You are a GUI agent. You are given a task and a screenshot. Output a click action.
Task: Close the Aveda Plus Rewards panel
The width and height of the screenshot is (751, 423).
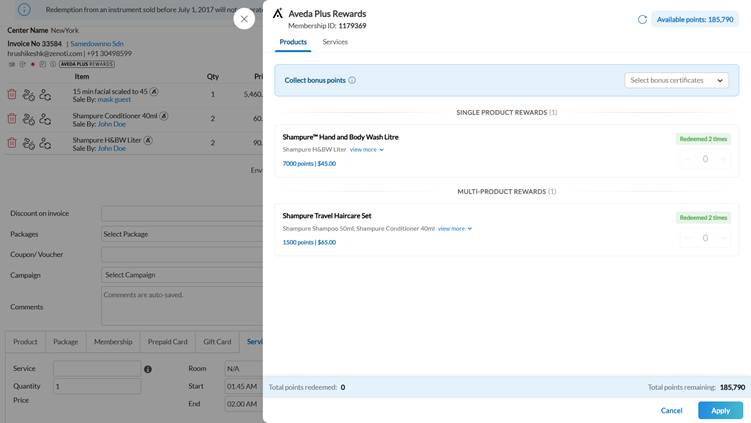click(x=244, y=19)
